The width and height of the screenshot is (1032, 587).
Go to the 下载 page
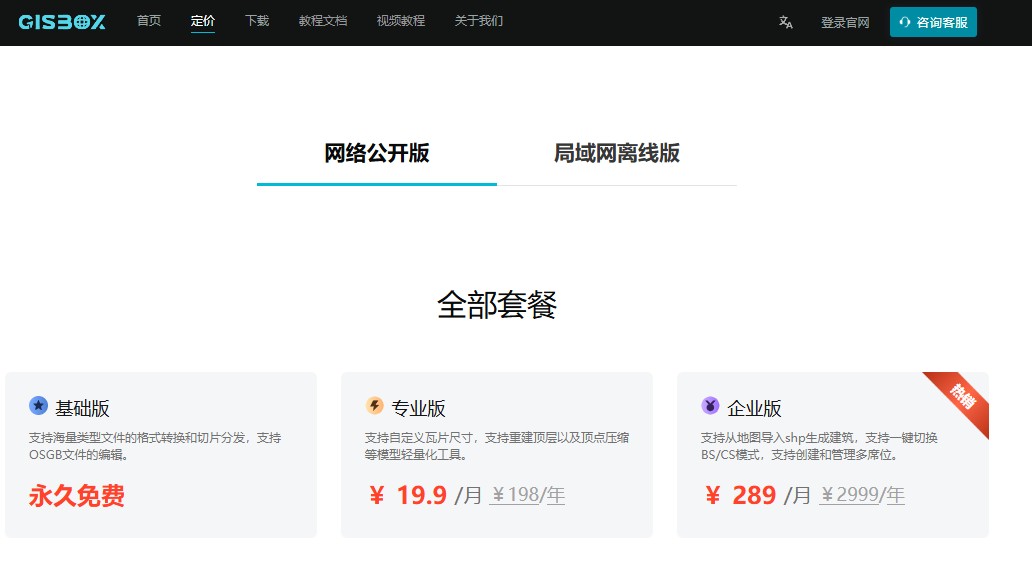tap(257, 21)
